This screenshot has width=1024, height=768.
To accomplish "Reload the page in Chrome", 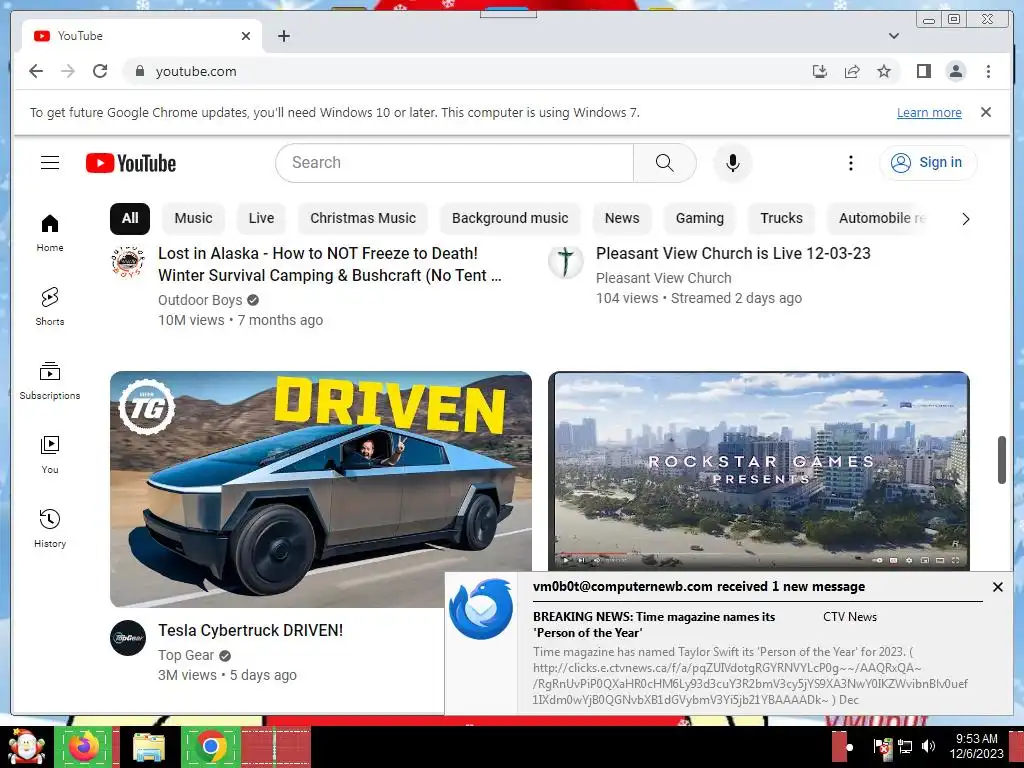I will [100, 71].
